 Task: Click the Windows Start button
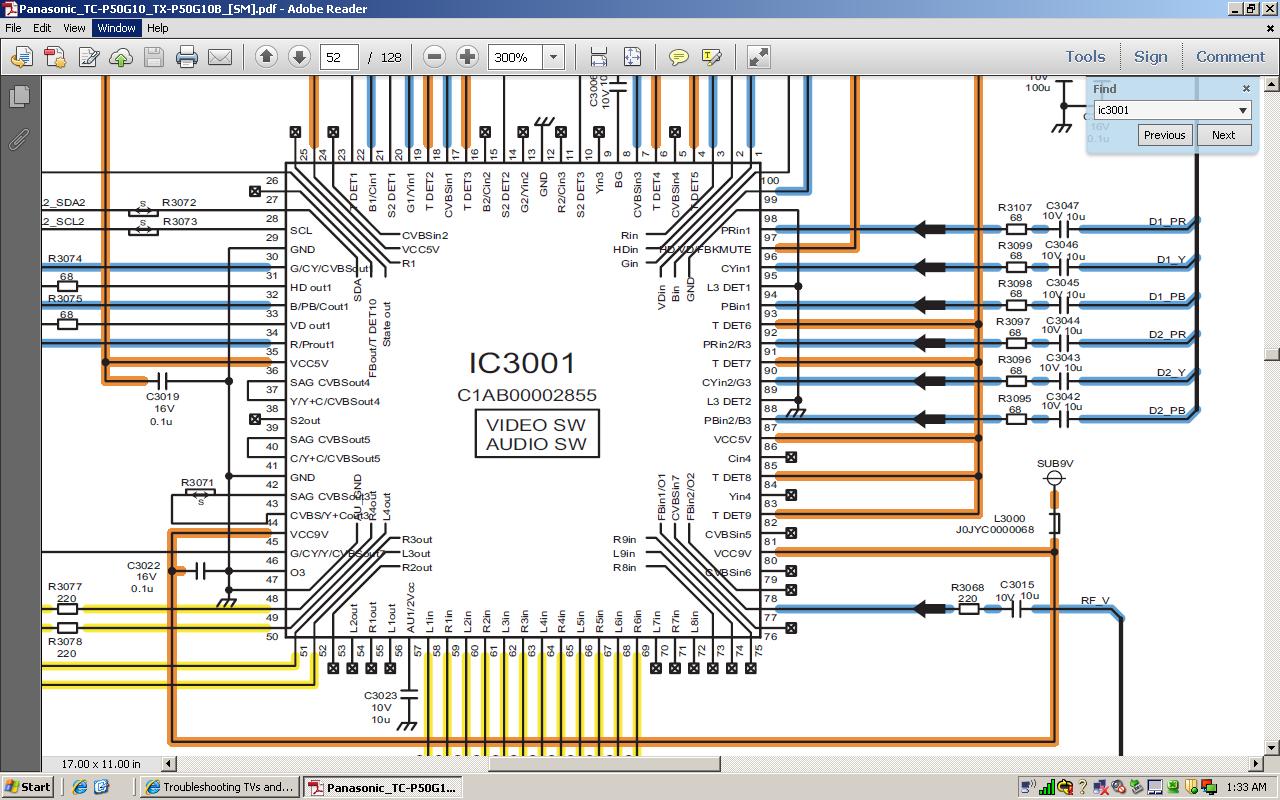coord(27,787)
